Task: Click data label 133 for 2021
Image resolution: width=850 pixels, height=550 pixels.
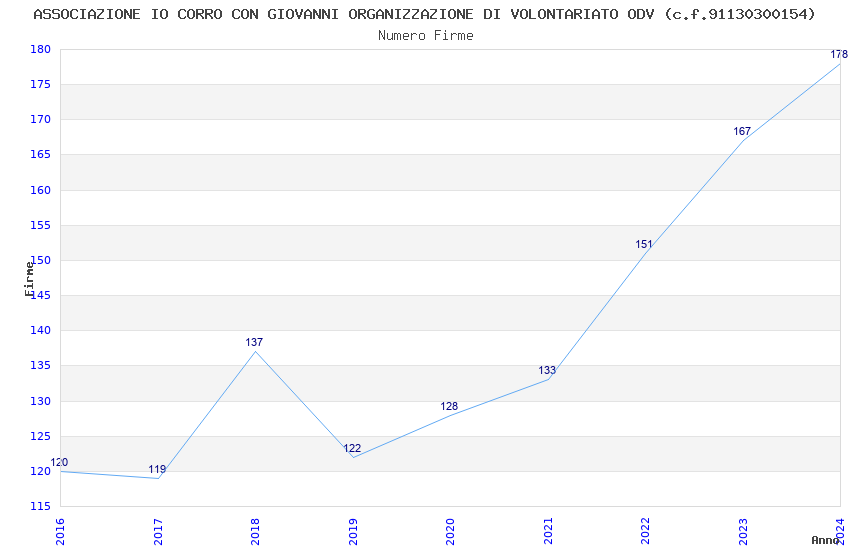Action: tap(547, 370)
